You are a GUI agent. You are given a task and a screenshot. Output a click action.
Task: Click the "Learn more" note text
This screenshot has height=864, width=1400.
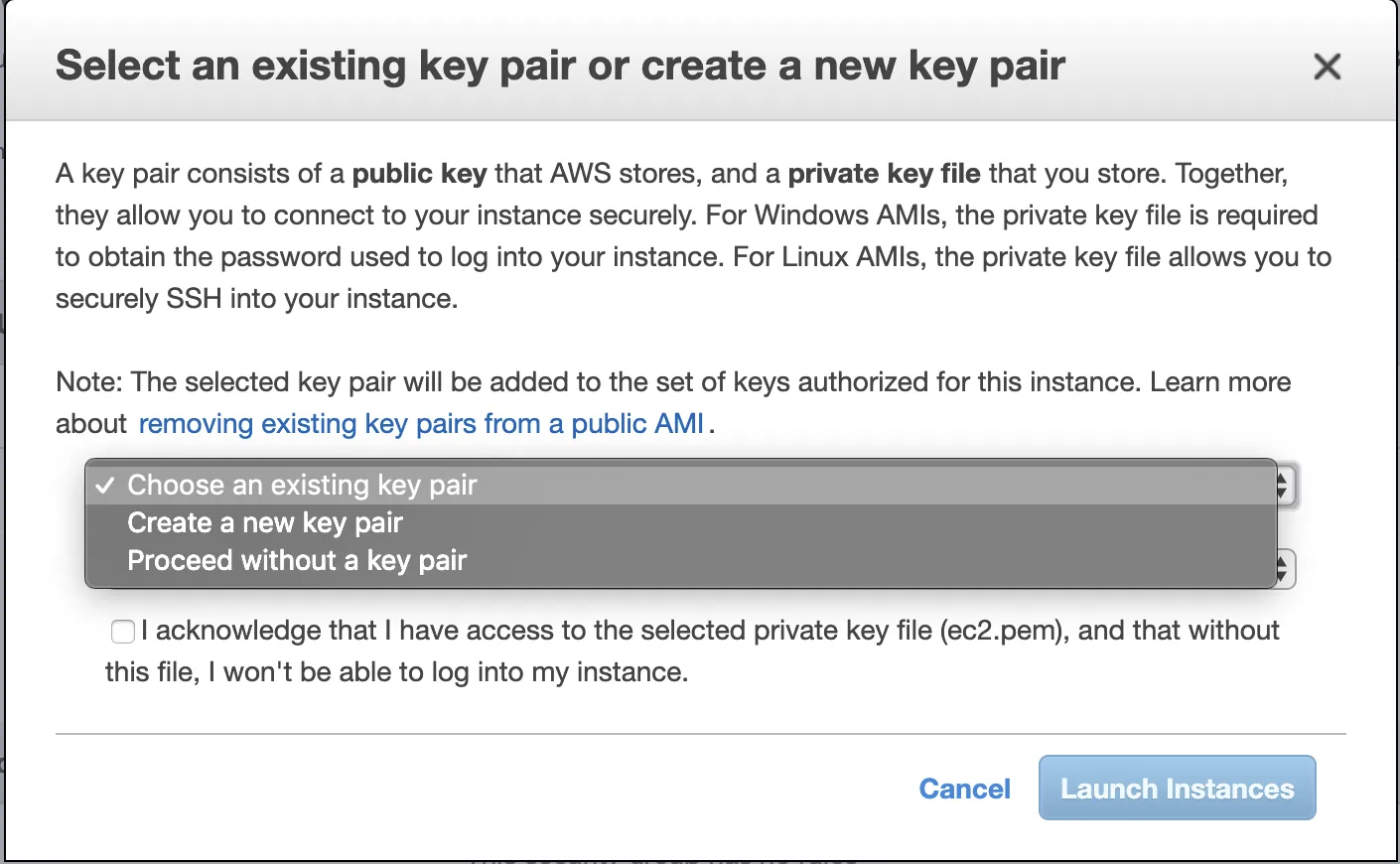1220,382
